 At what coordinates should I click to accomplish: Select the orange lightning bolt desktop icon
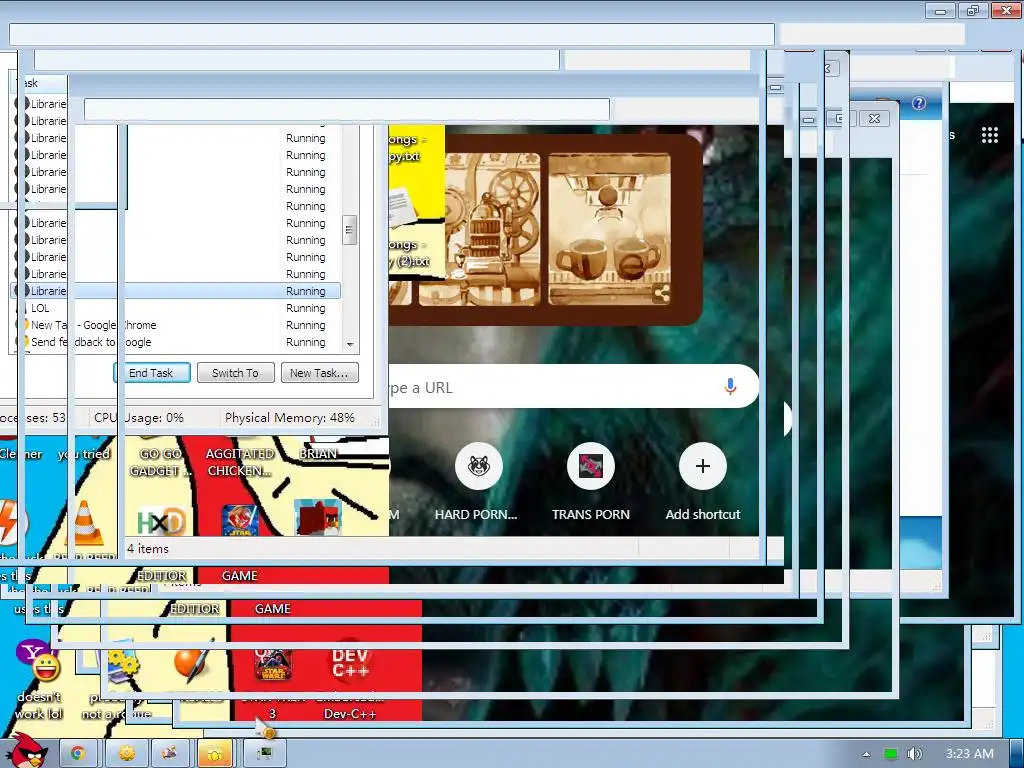[9, 522]
